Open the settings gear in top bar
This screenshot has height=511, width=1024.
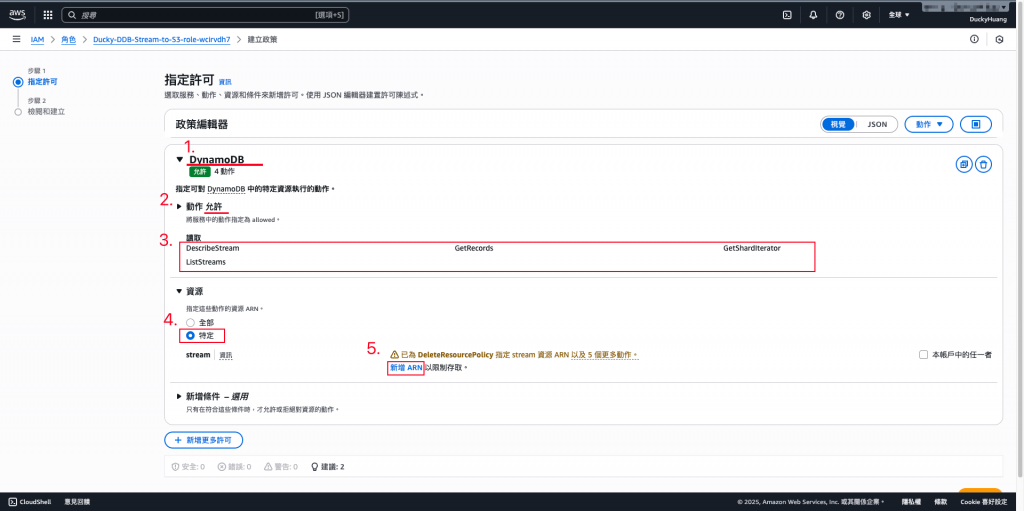tap(867, 14)
